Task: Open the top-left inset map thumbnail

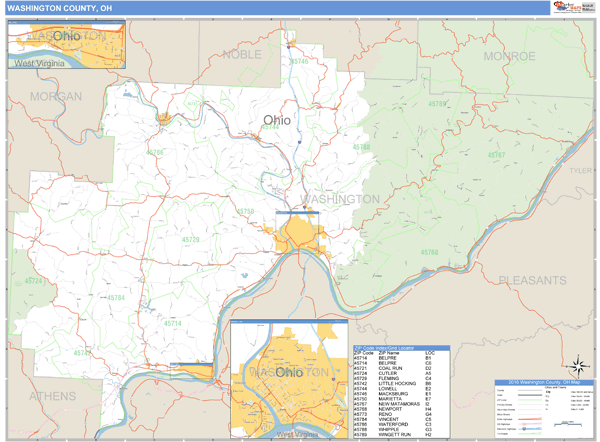Action: [x=67, y=45]
